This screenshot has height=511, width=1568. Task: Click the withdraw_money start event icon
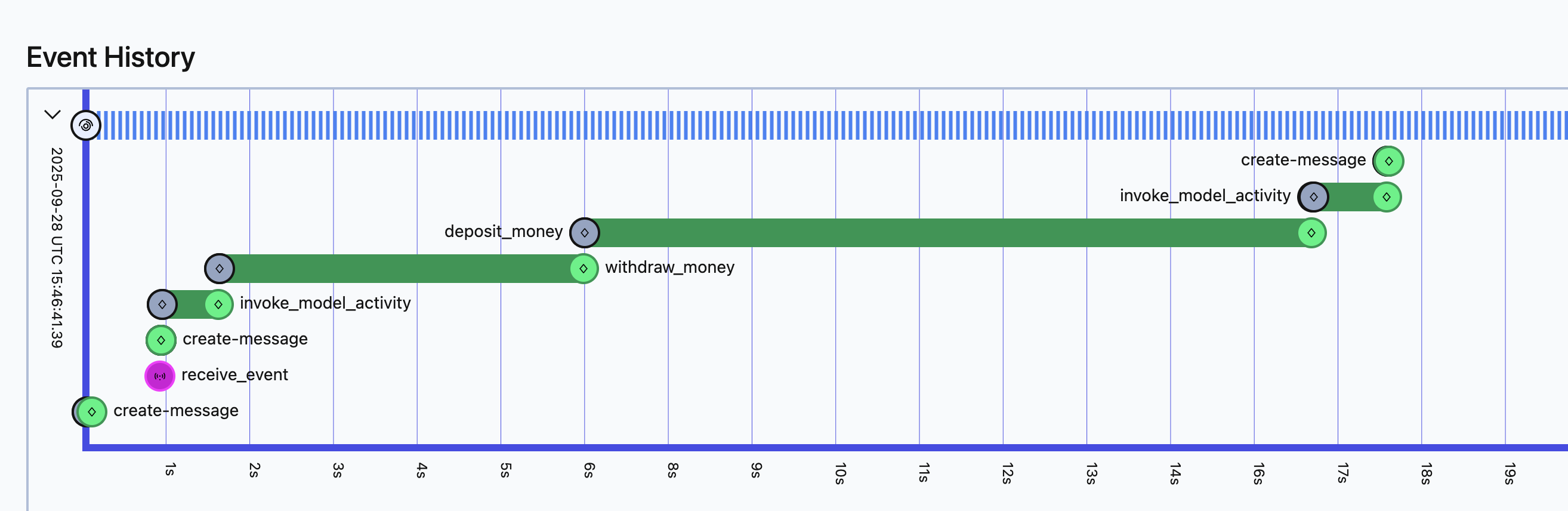point(220,269)
